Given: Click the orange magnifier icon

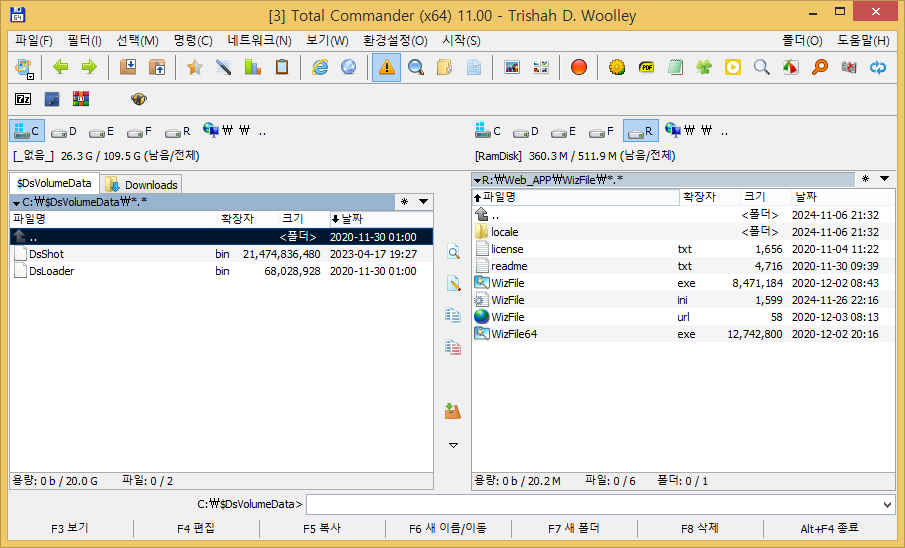Looking at the screenshot, I should click(820, 67).
